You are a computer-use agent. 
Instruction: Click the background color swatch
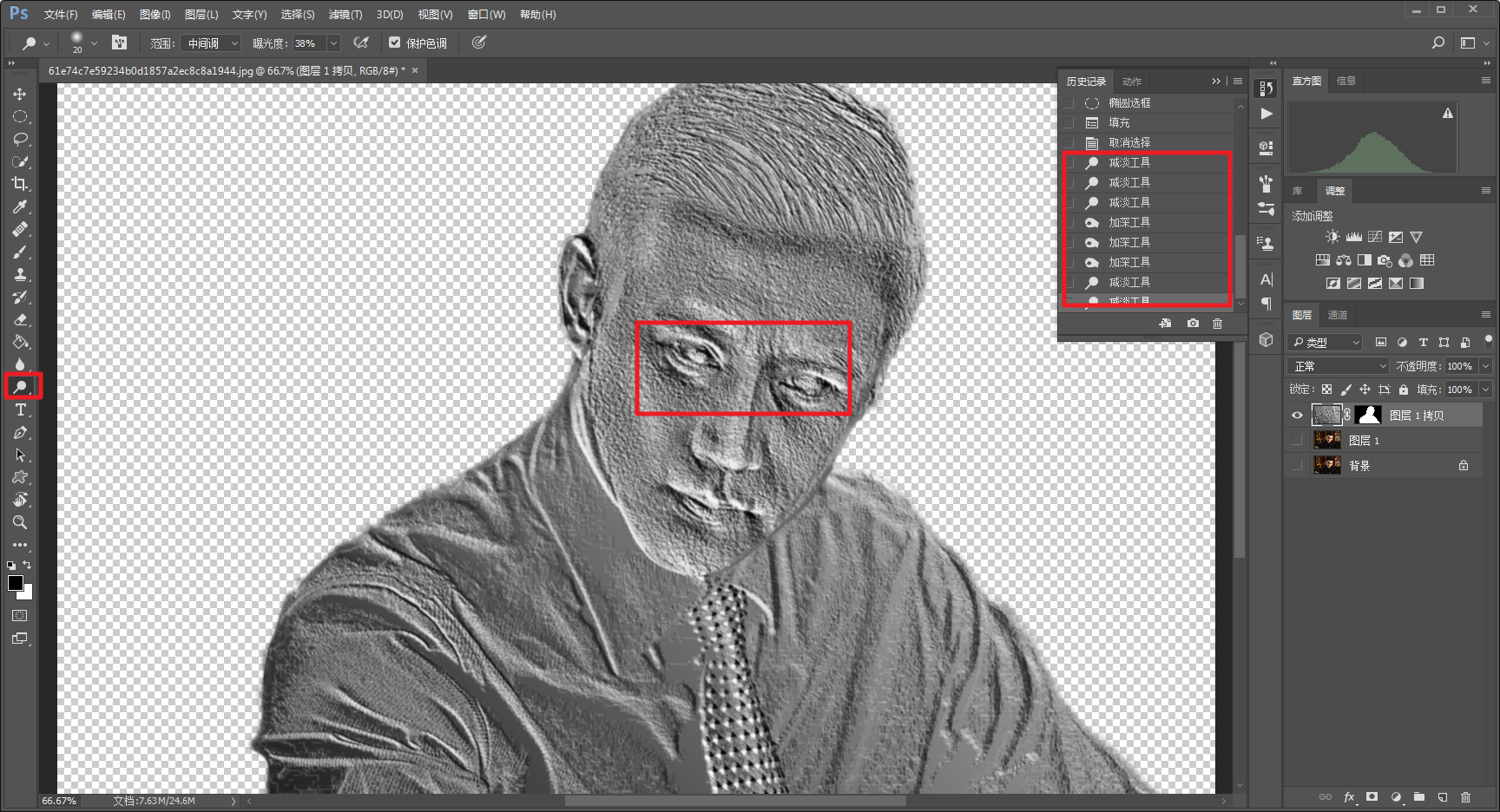click(x=27, y=594)
